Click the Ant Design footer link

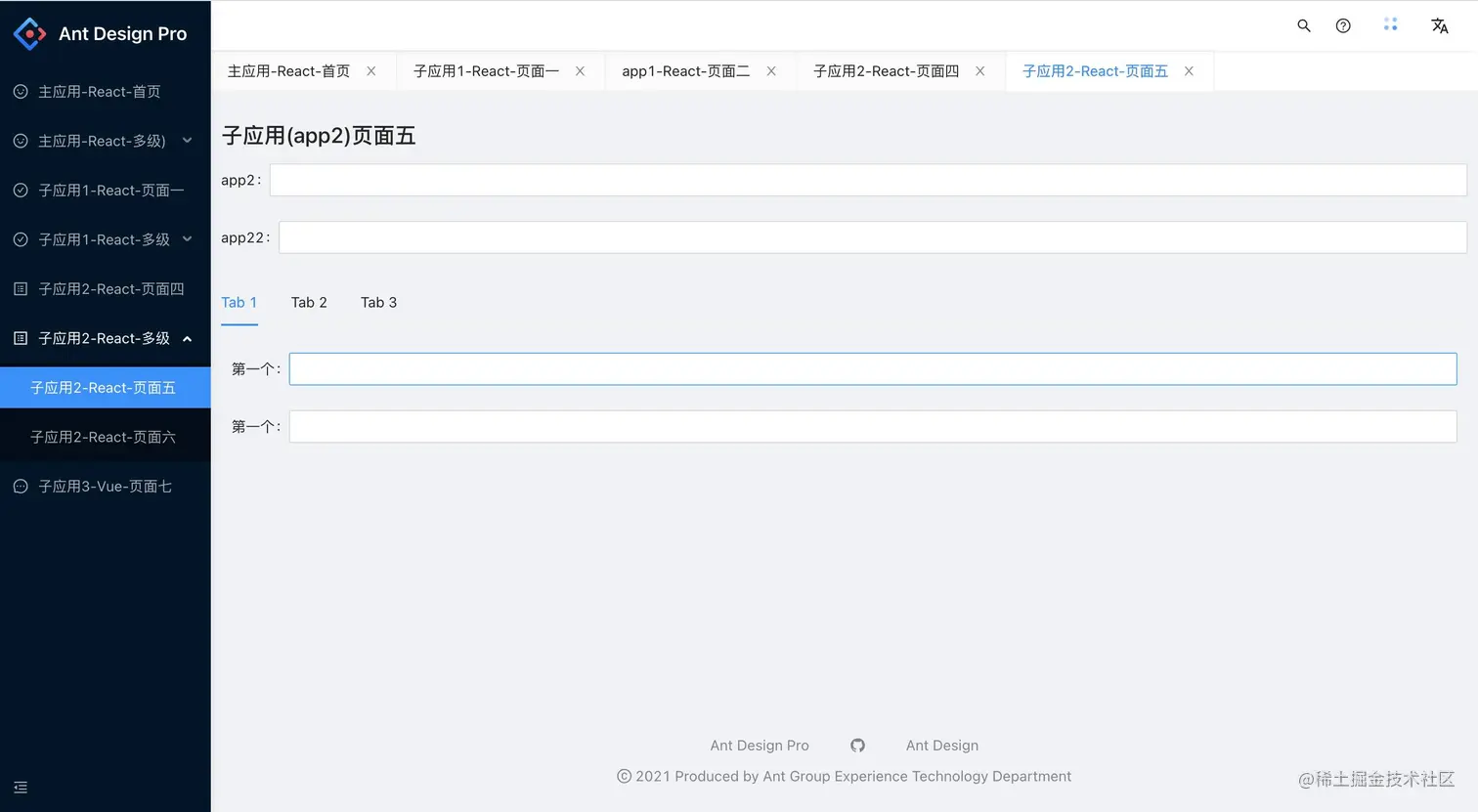(x=941, y=745)
